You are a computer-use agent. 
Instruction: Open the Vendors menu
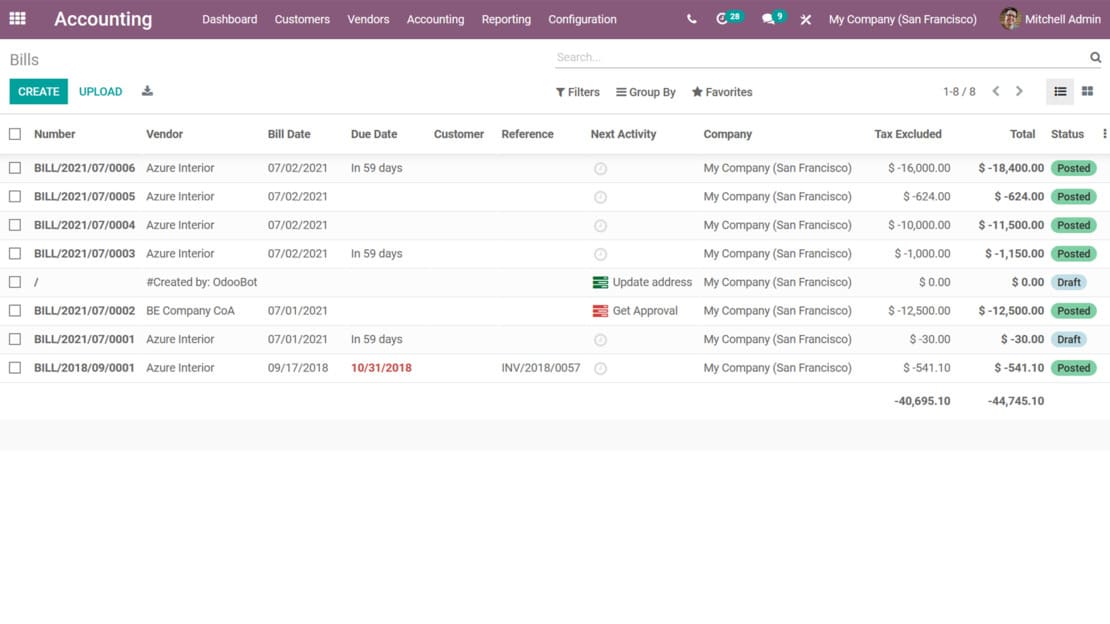[368, 19]
